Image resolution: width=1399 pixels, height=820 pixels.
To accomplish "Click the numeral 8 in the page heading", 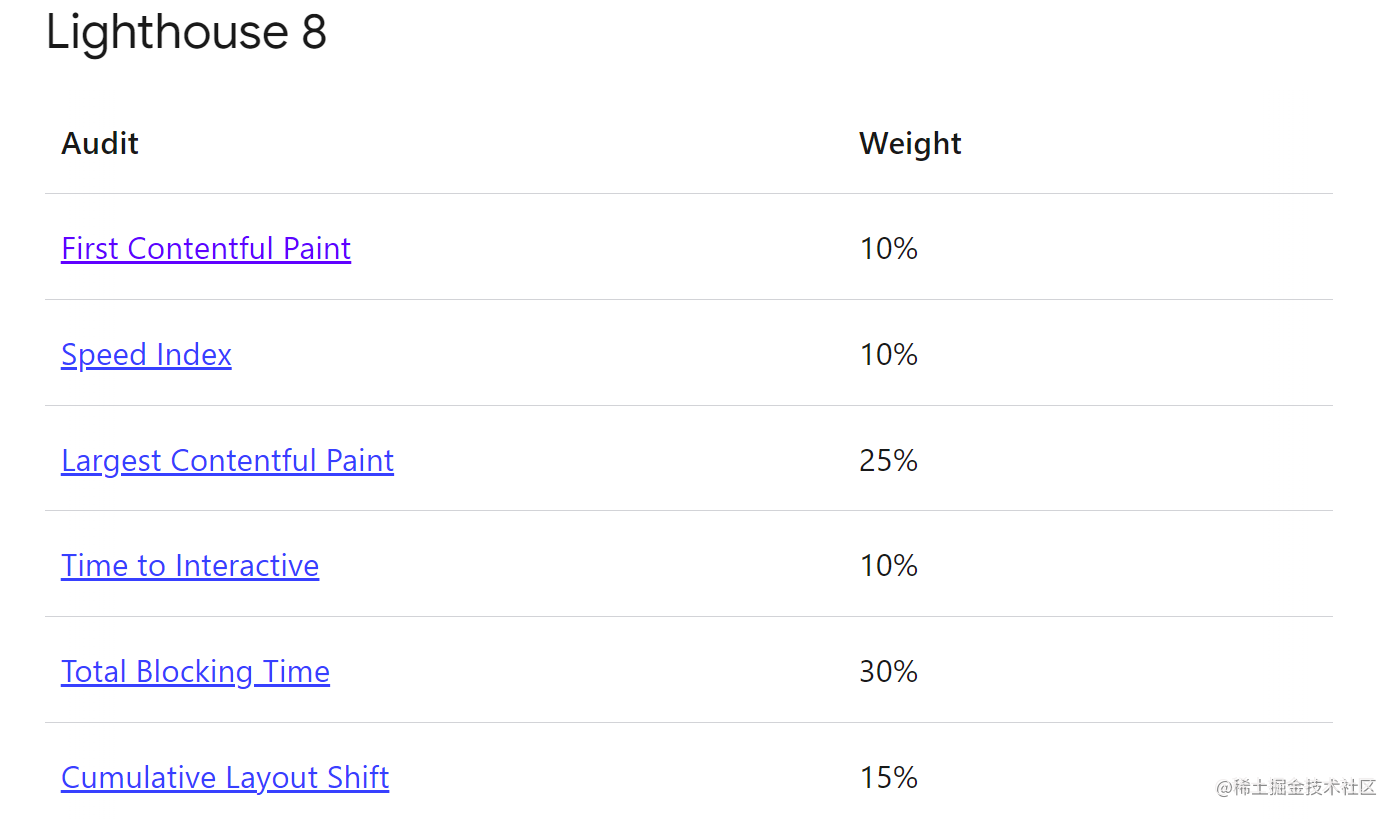I will (314, 32).
